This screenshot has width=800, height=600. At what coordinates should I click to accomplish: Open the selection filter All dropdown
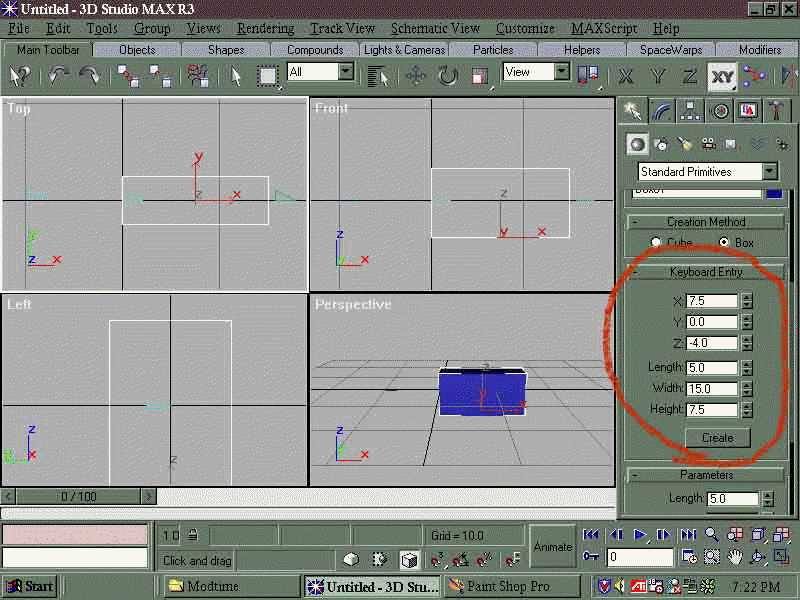click(345, 71)
